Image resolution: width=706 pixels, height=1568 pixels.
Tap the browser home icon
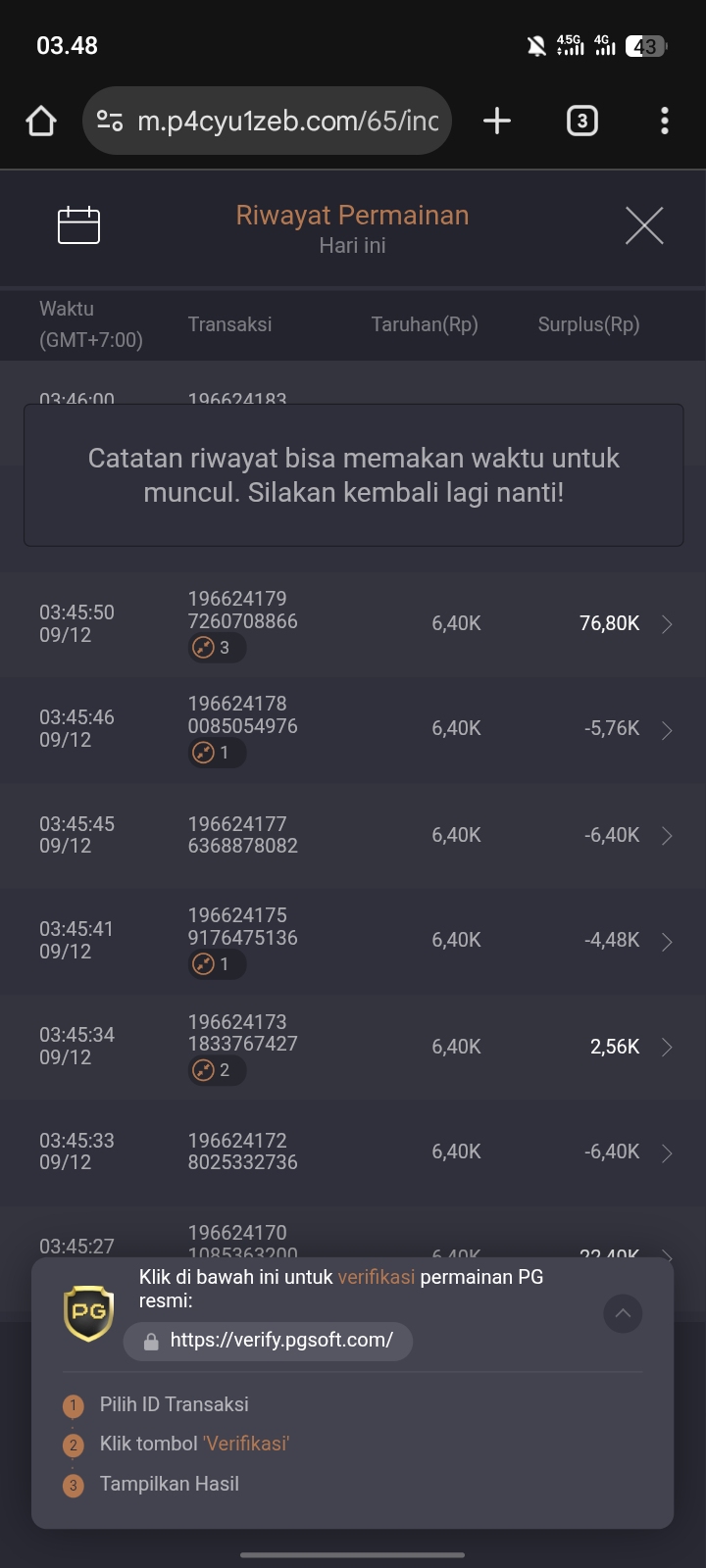click(x=41, y=122)
